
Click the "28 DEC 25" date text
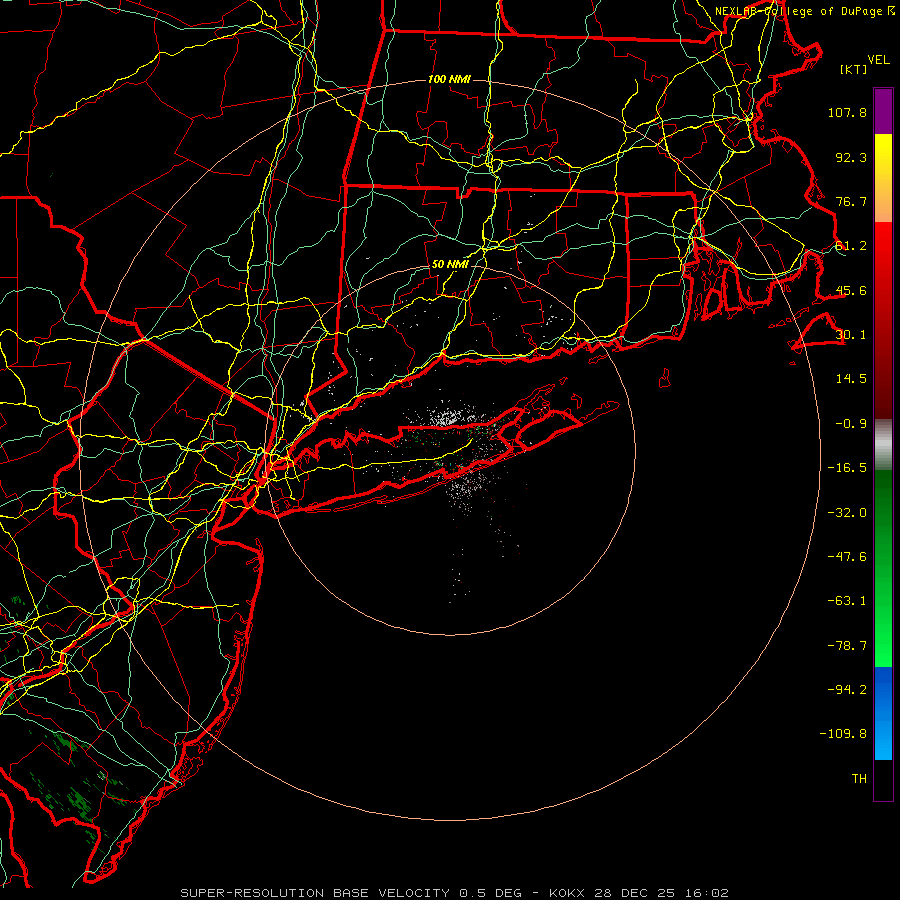click(x=637, y=893)
